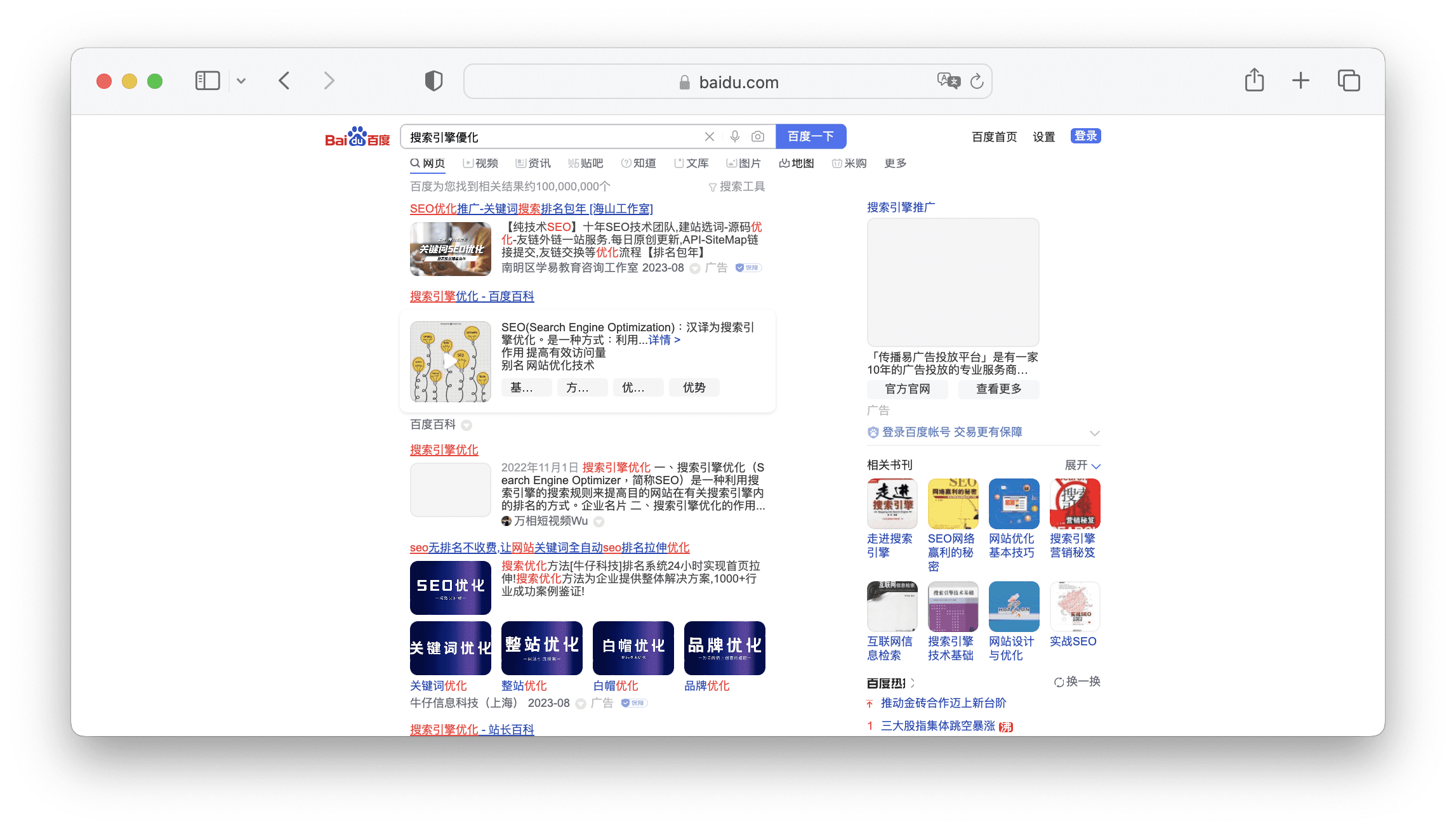Go back with the back arrow

[x=284, y=81]
